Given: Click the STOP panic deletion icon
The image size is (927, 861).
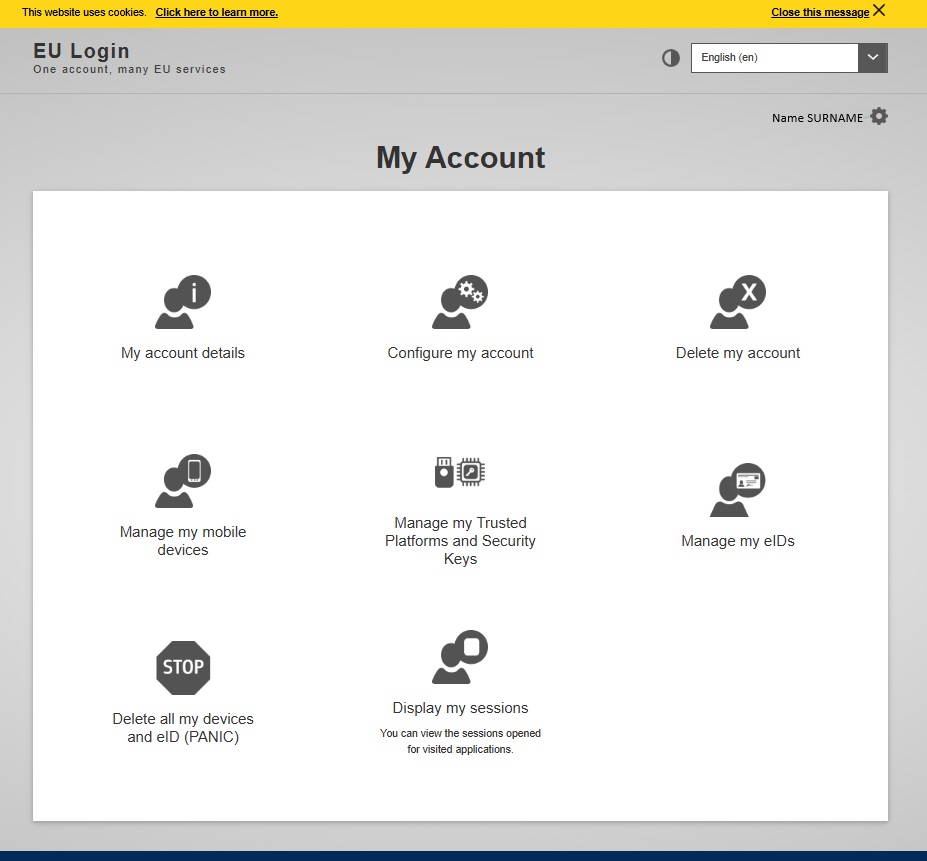Looking at the screenshot, I should coord(182,668).
